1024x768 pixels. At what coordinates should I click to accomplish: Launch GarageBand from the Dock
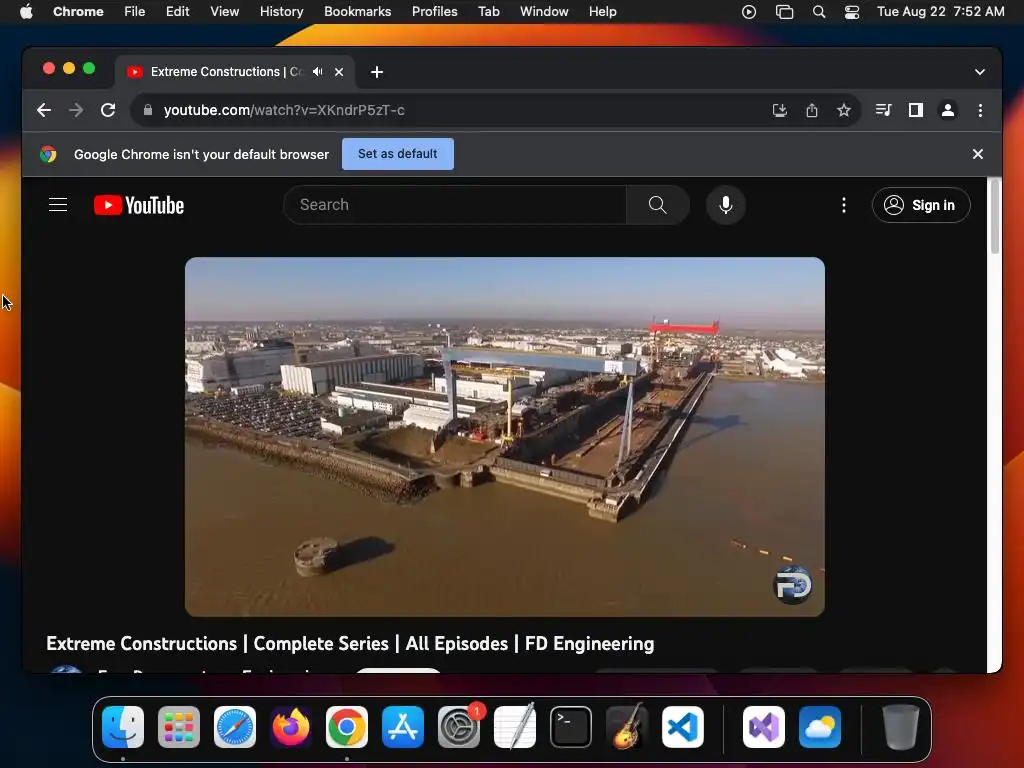(x=627, y=727)
